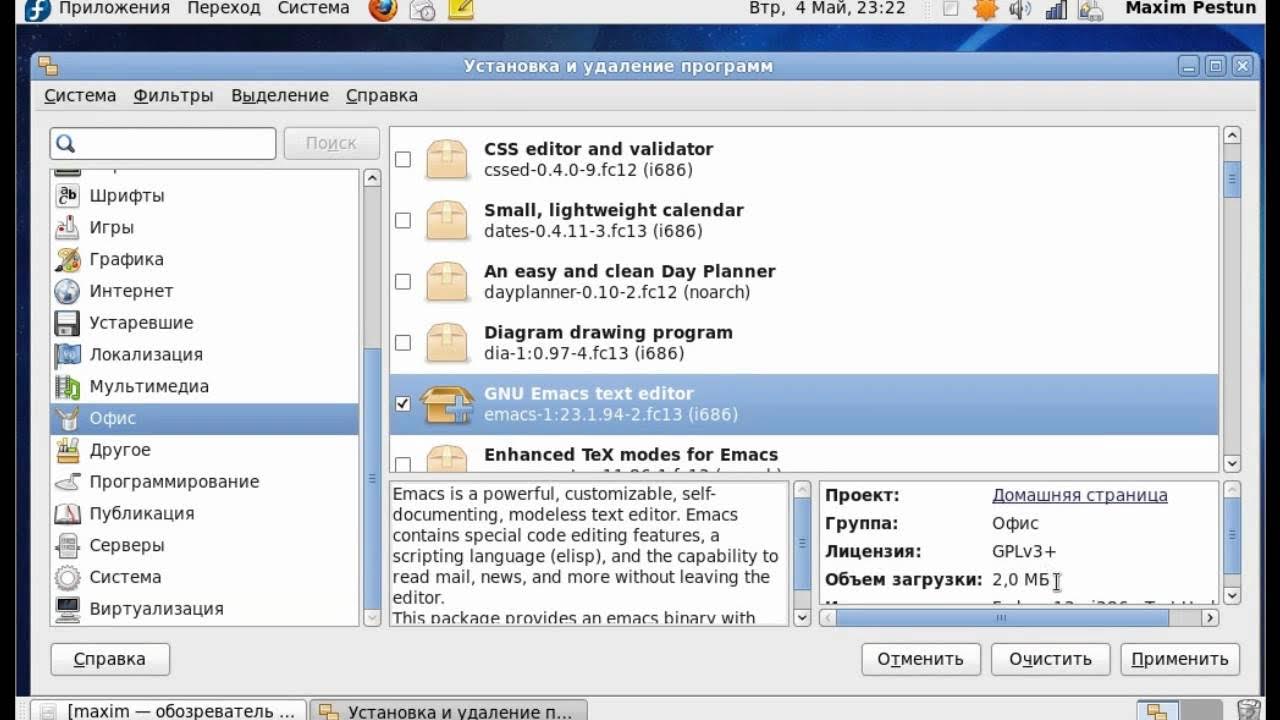1280x720 pixels.
Task: Open the Переход panel menu
Action: tap(224, 9)
